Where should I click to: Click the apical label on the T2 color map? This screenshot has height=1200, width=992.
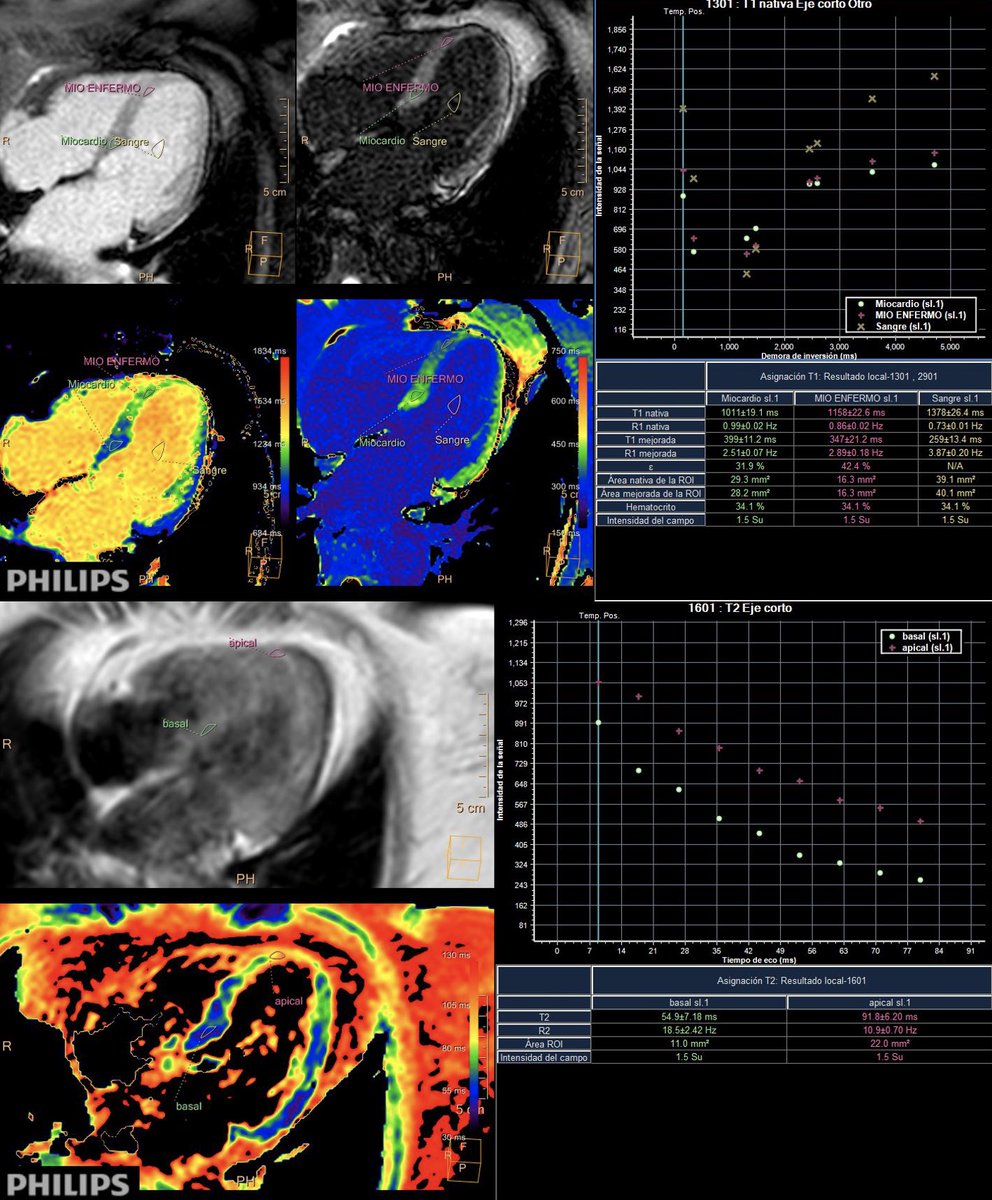289,999
